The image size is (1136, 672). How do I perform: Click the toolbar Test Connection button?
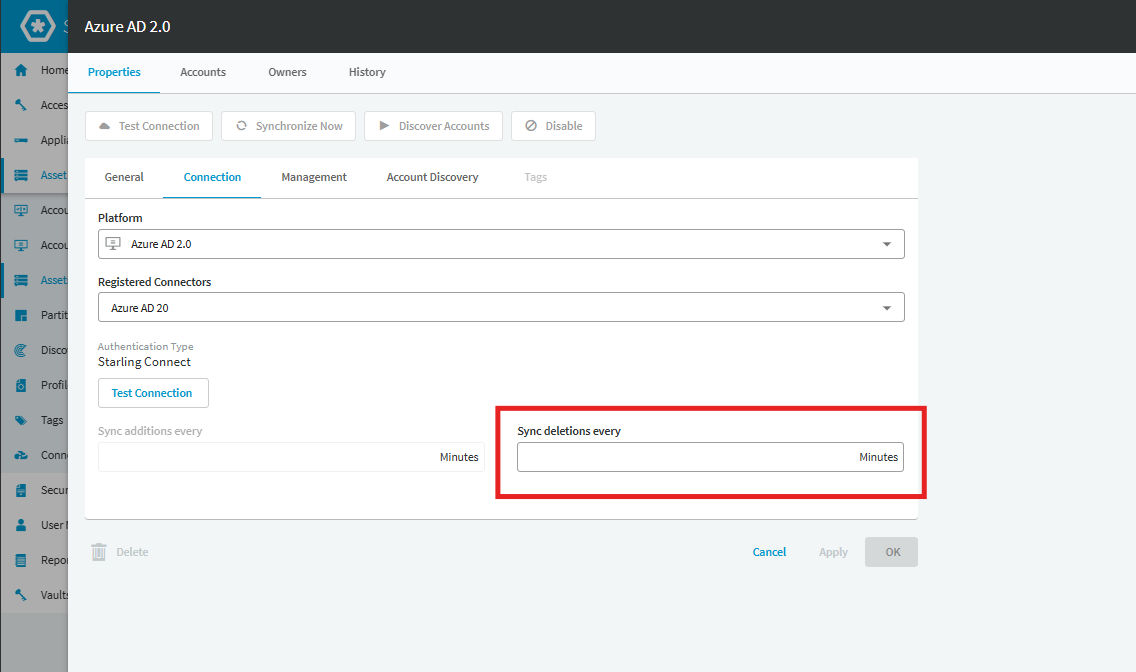pos(149,126)
